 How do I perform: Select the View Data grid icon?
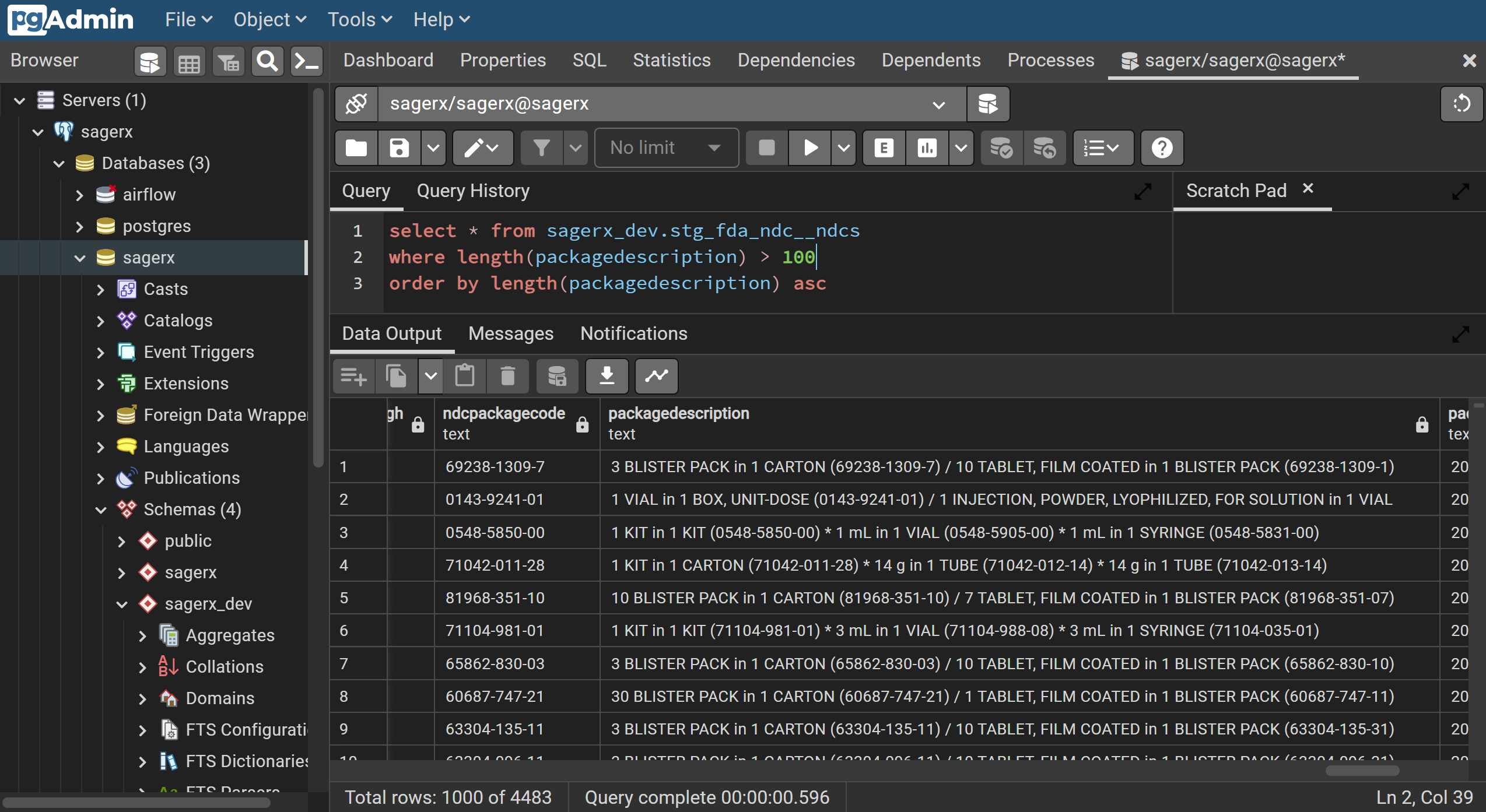(189, 61)
